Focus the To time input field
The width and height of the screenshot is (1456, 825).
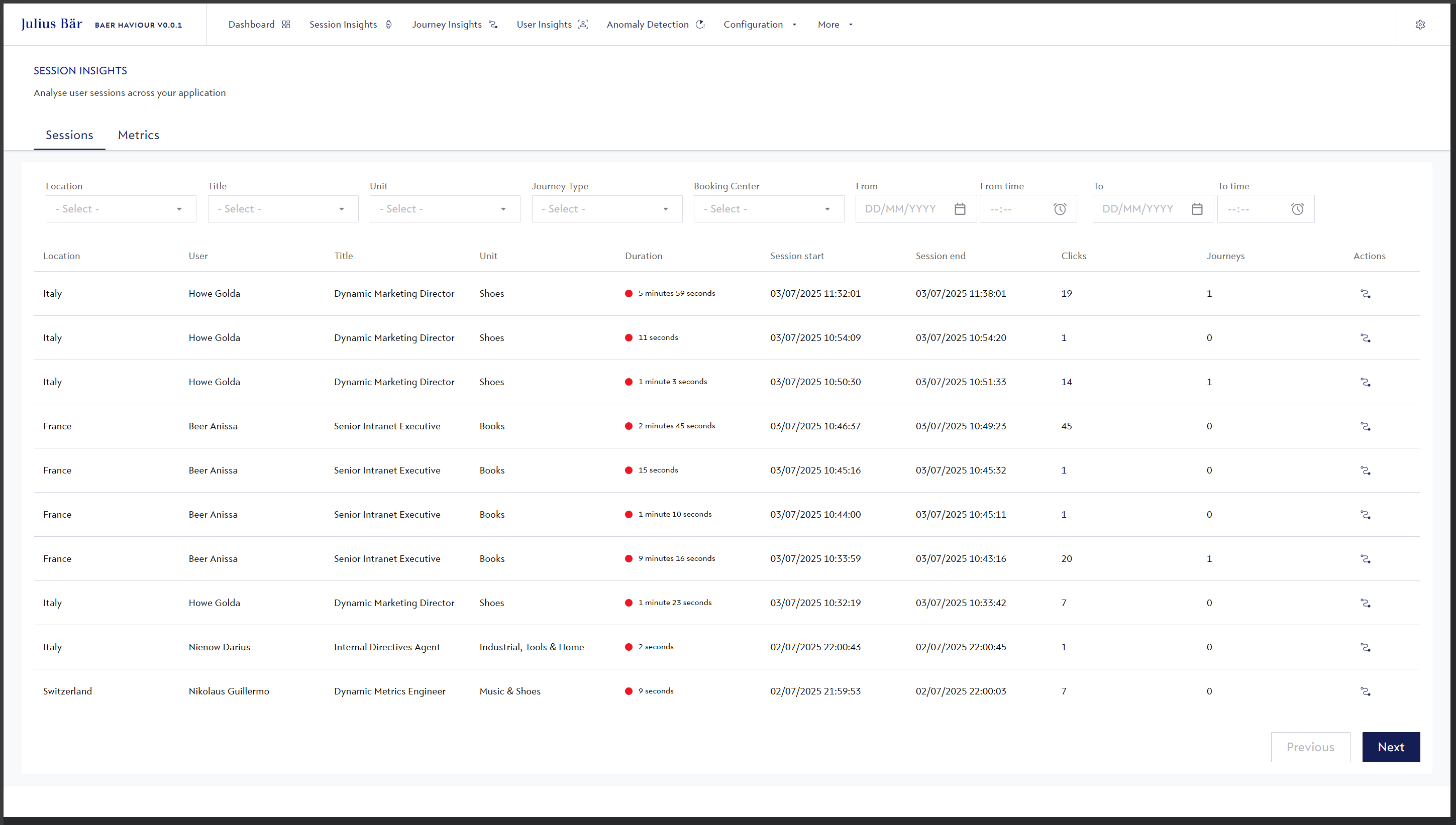click(1266, 209)
